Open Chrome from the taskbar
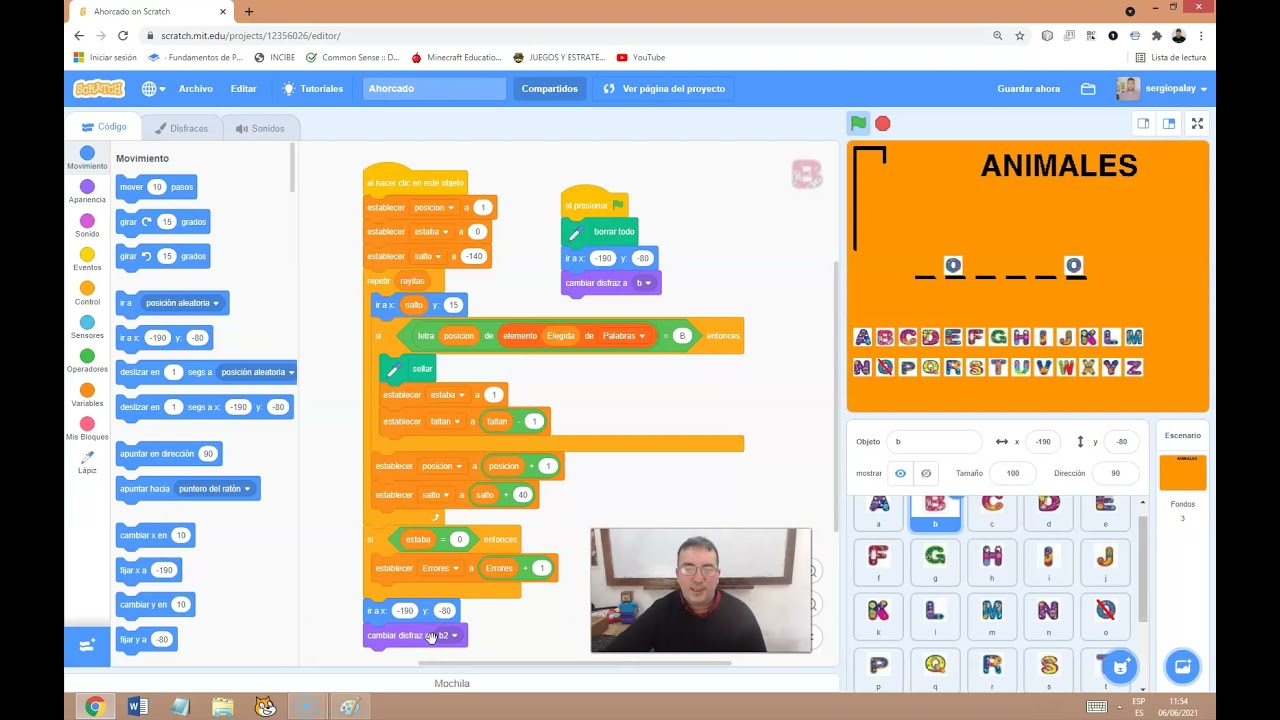 click(x=95, y=707)
